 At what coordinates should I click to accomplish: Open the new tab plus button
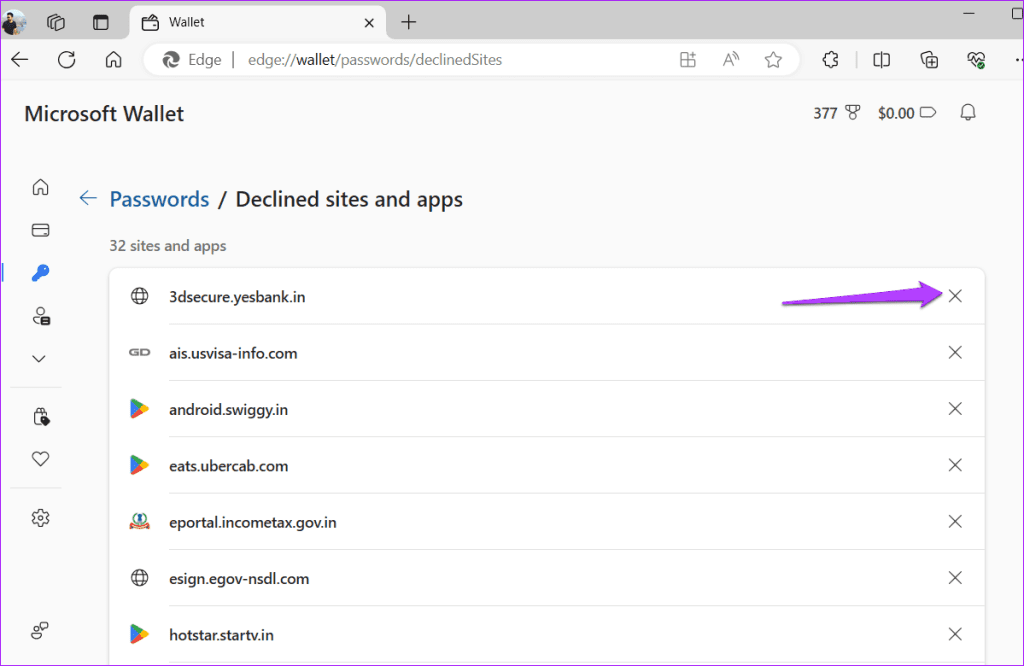(408, 21)
